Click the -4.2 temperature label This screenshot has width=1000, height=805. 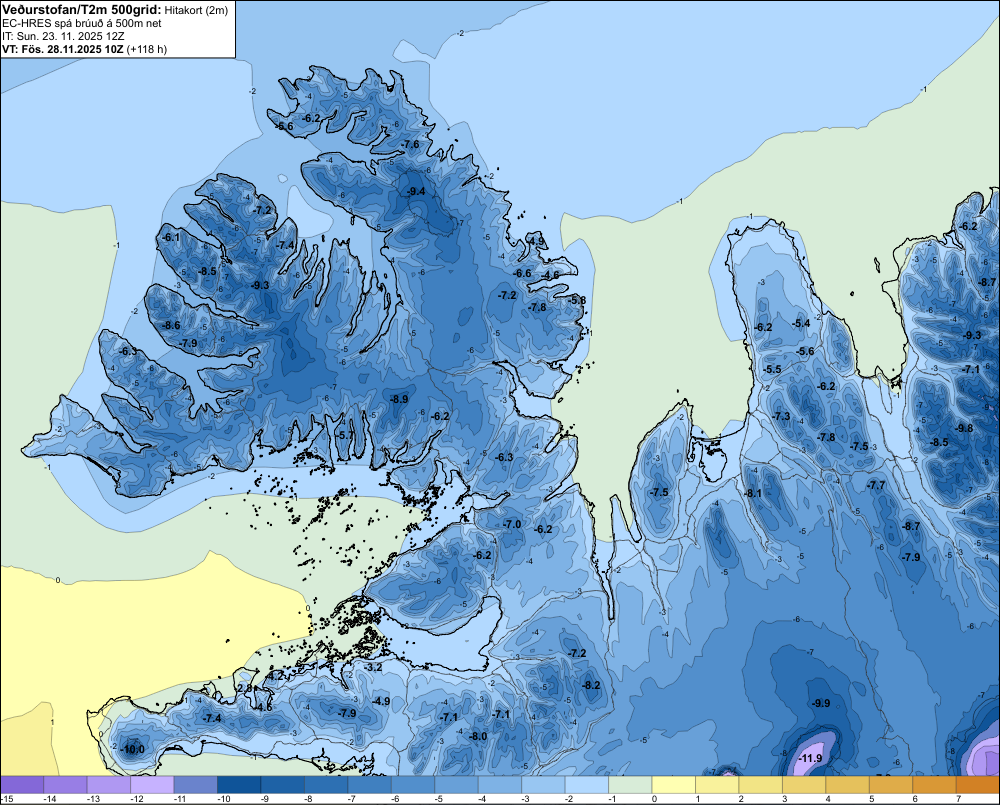[275, 675]
